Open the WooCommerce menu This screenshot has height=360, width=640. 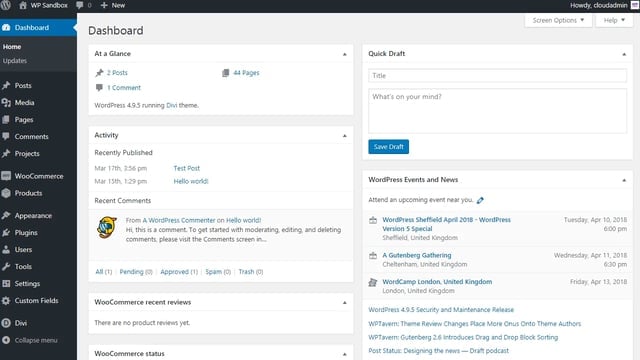38,176
